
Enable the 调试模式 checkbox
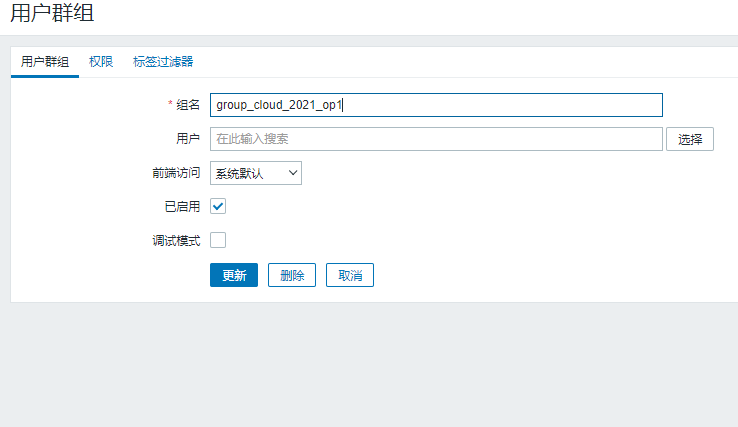pyautogui.click(x=218, y=240)
